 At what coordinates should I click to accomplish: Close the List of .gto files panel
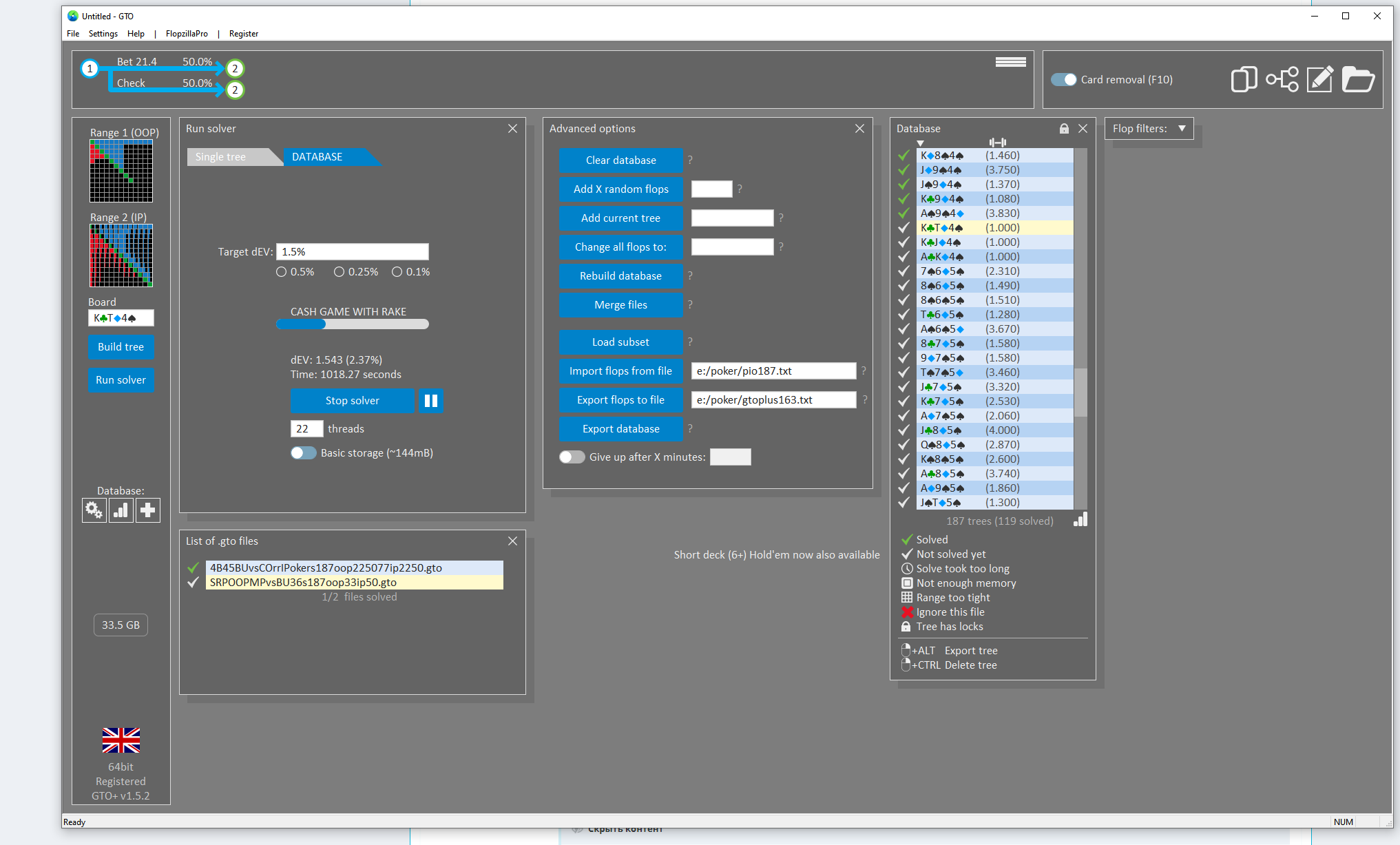coord(512,541)
